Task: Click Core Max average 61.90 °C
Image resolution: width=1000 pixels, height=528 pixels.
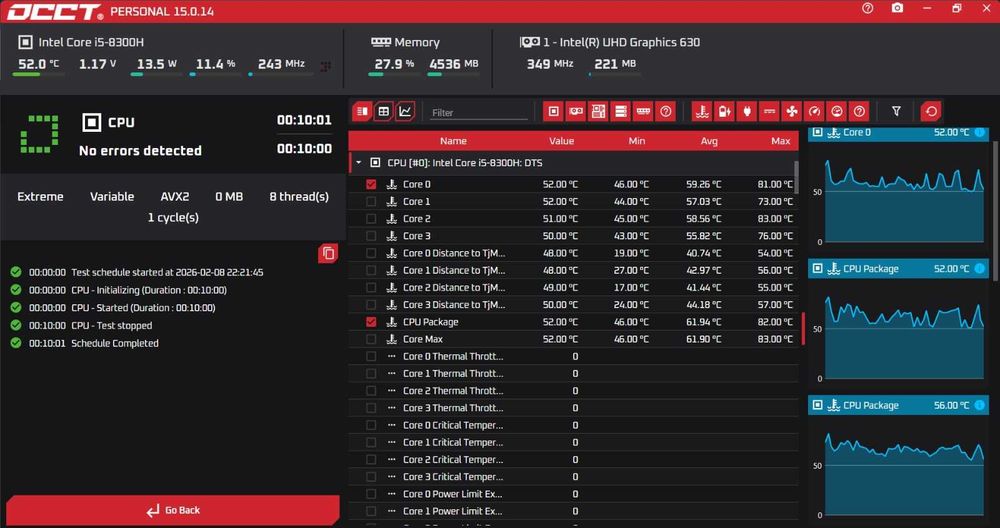Action: pyautogui.click(x=704, y=339)
